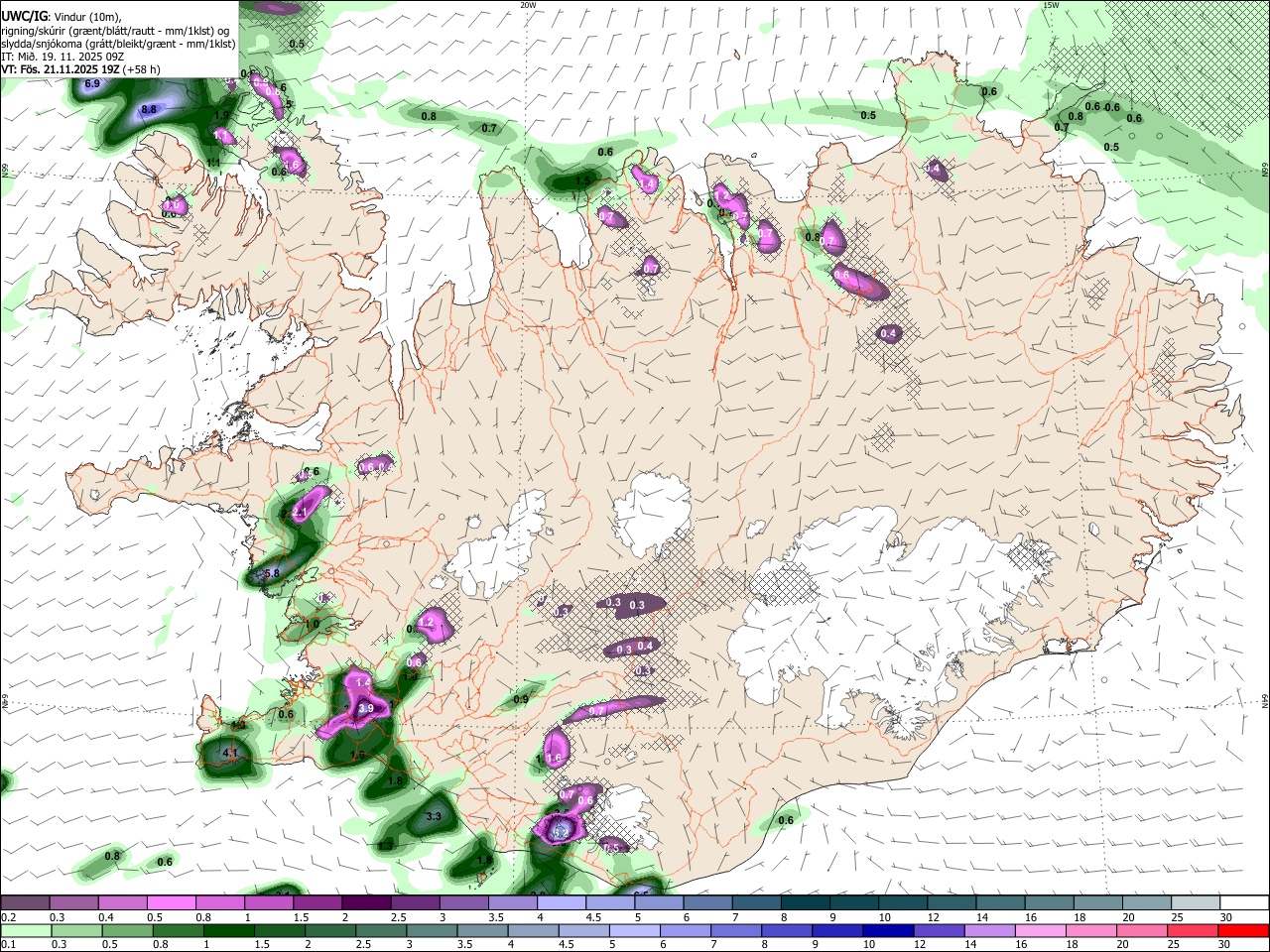Click the '15W' longitude label at the top
This screenshot has width=1270, height=952.
(x=1051, y=5)
